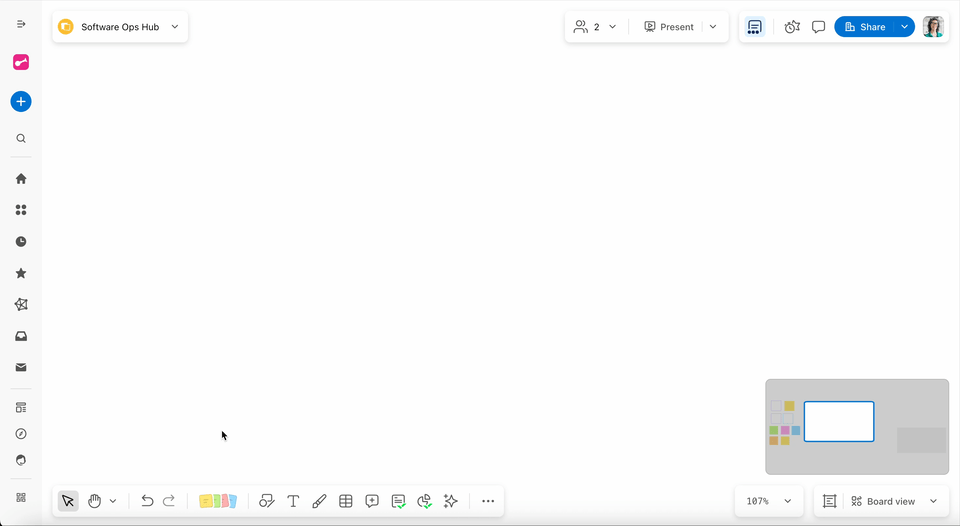The height and width of the screenshot is (526, 960).
Task: Open the polygon network icon in sidebar
Action: tap(21, 304)
